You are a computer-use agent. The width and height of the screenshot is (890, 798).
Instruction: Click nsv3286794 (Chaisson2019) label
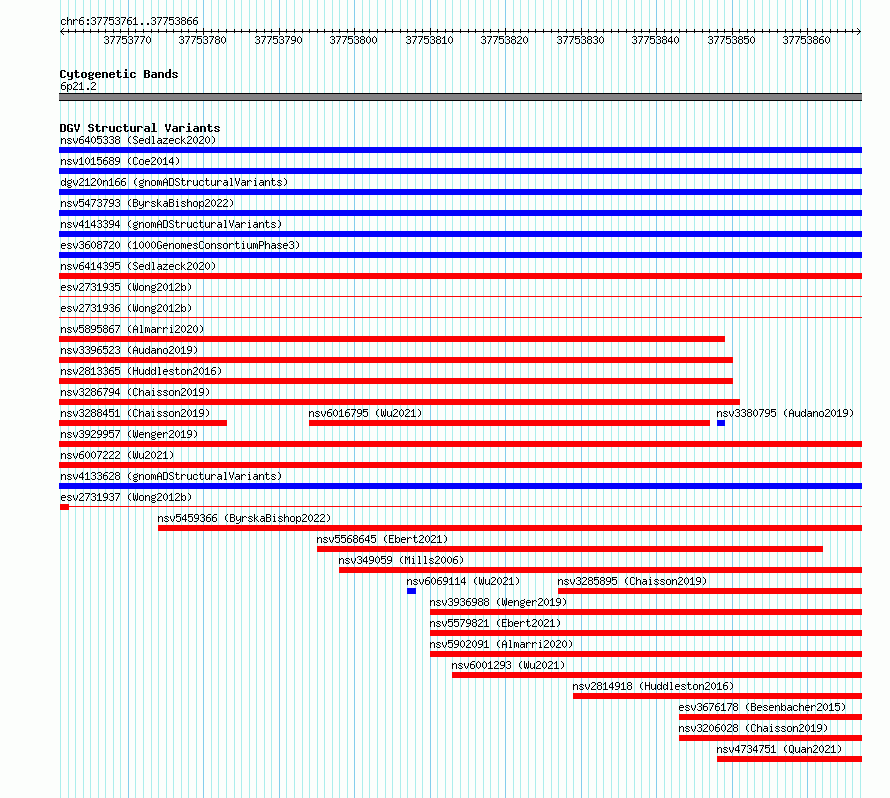[135, 392]
